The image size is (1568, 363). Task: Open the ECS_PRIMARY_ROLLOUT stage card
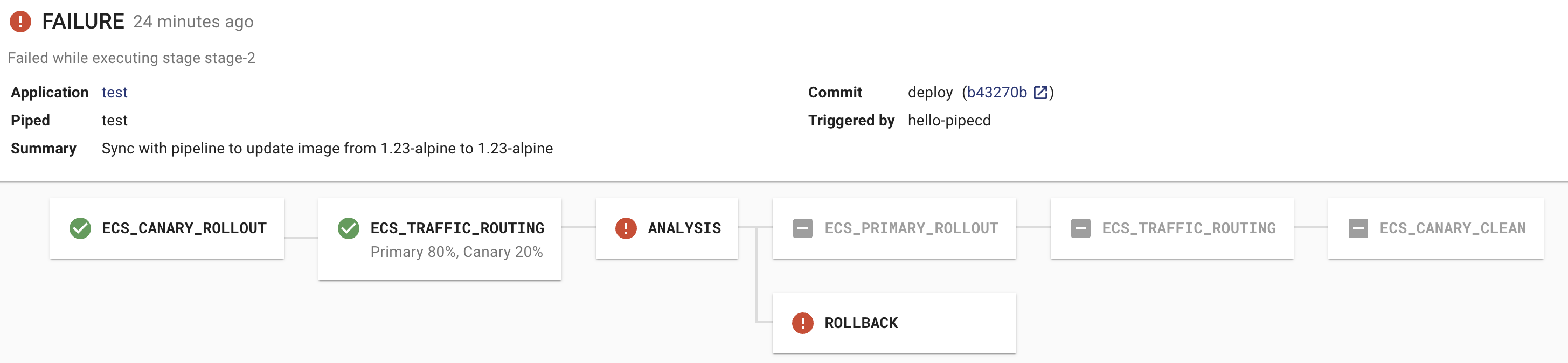pos(893,228)
